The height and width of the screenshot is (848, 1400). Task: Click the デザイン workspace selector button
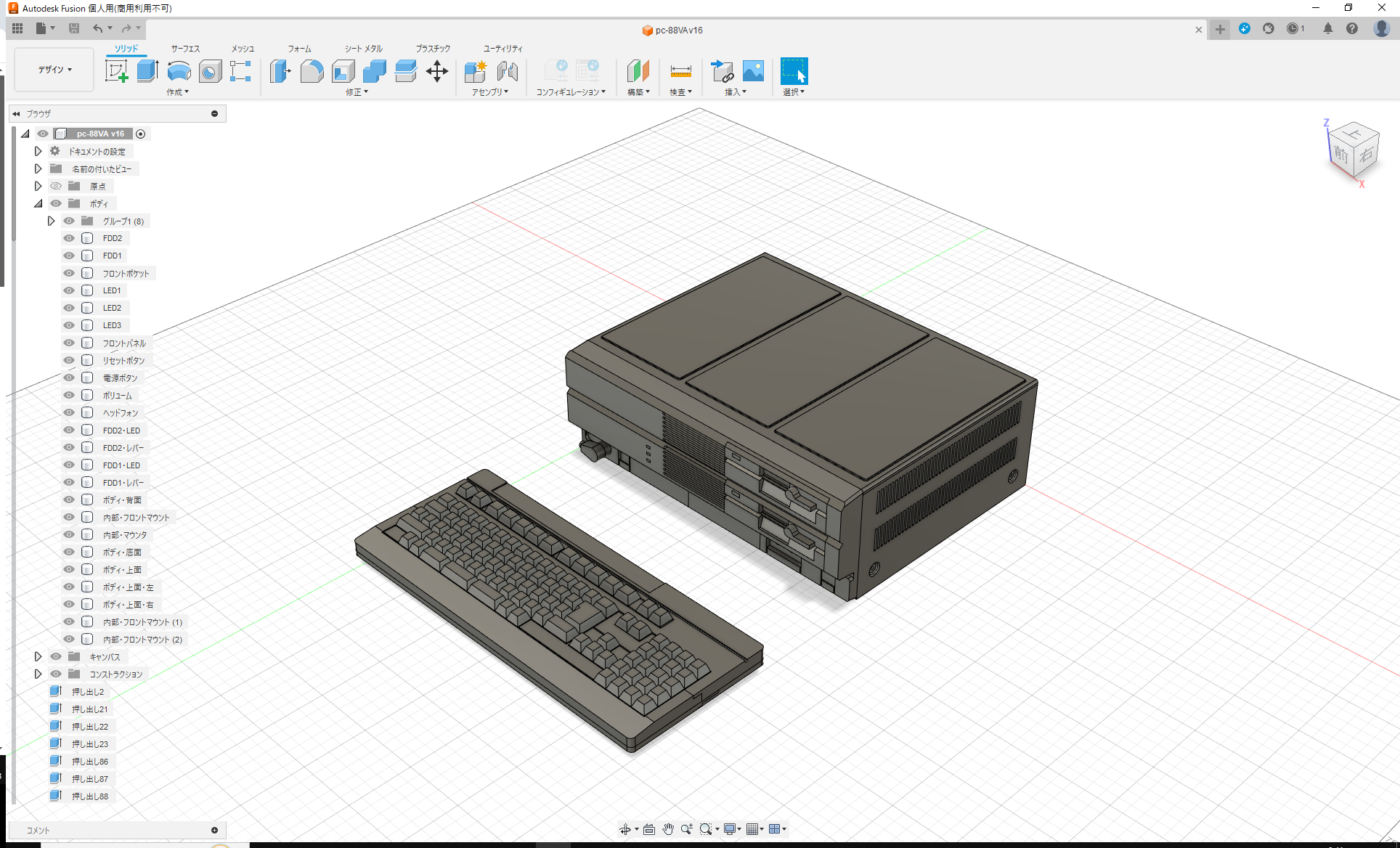tap(53, 69)
